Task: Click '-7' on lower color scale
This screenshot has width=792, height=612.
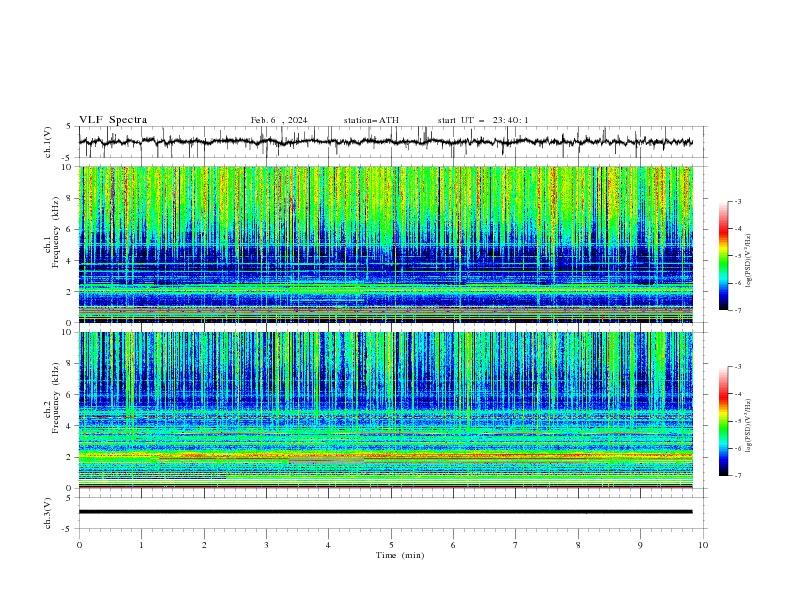Action: [x=738, y=476]
